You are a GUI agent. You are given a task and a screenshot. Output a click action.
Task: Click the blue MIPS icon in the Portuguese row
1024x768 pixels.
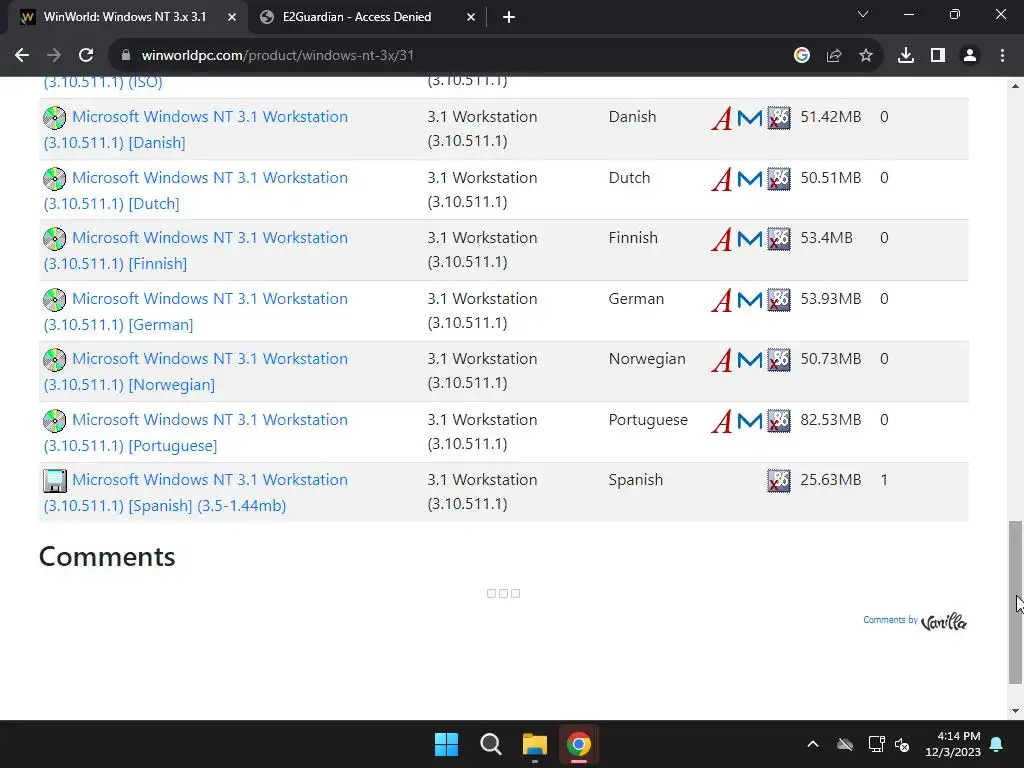750,421
